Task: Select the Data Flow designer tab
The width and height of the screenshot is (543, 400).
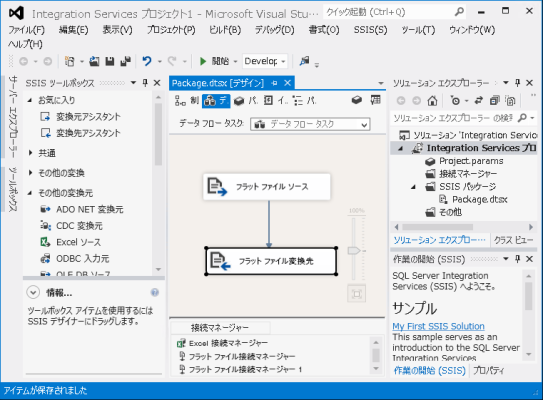Action: 216,100
